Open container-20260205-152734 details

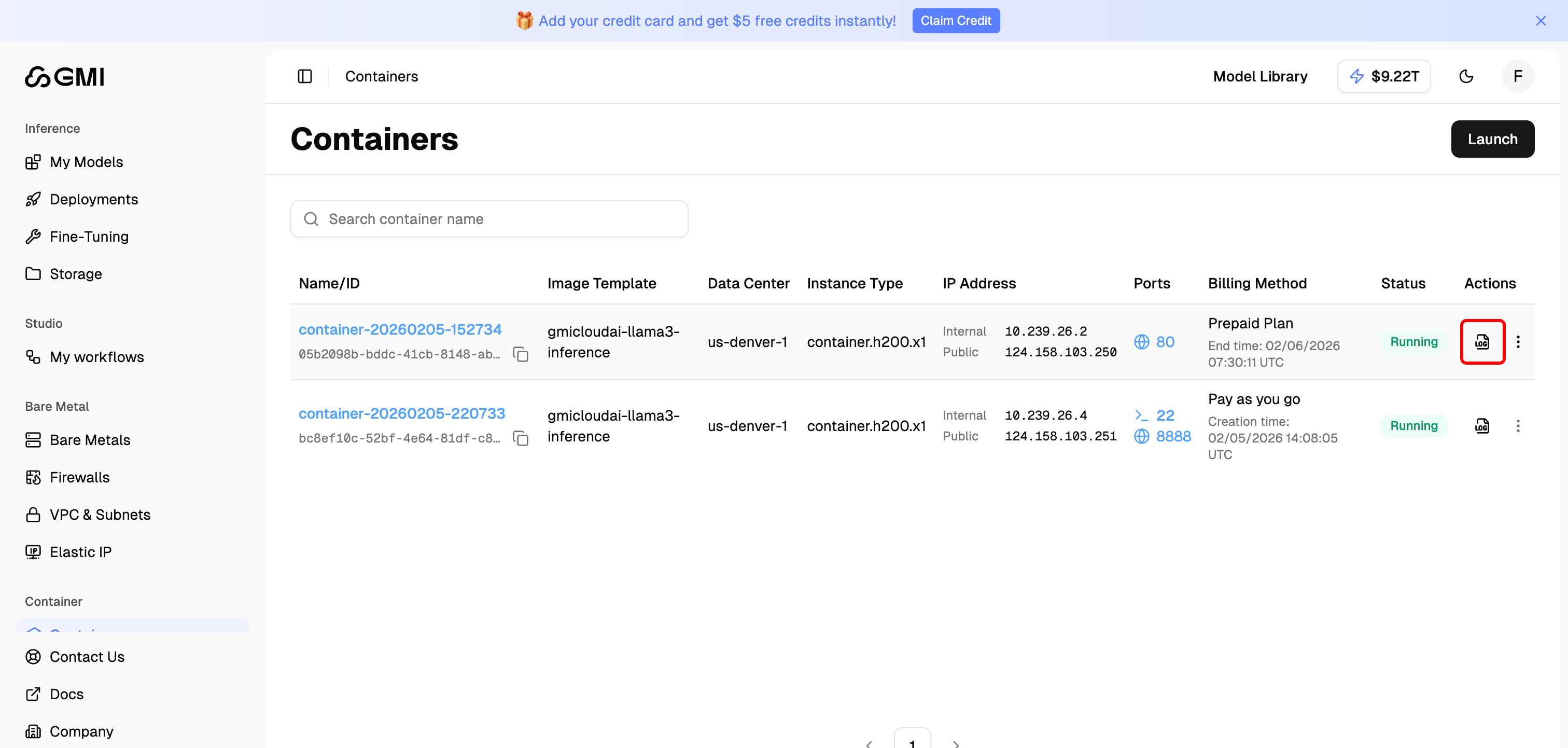(400, 329)
